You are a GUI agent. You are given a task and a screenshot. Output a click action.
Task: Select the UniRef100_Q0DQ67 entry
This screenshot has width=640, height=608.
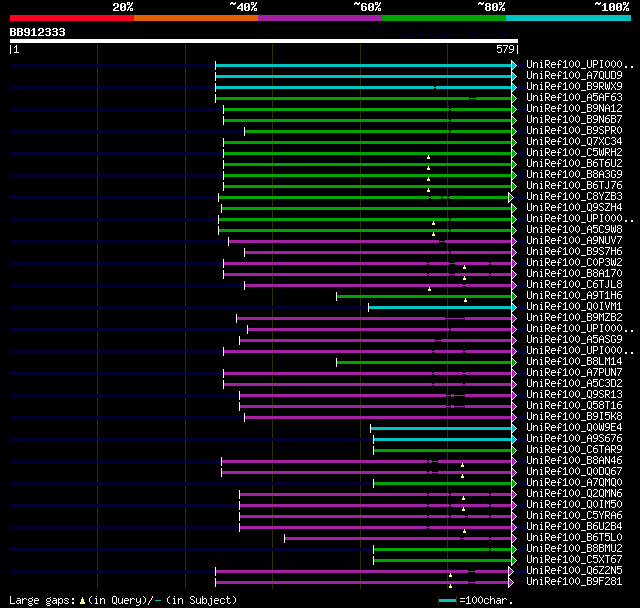[x=574, y=472]
